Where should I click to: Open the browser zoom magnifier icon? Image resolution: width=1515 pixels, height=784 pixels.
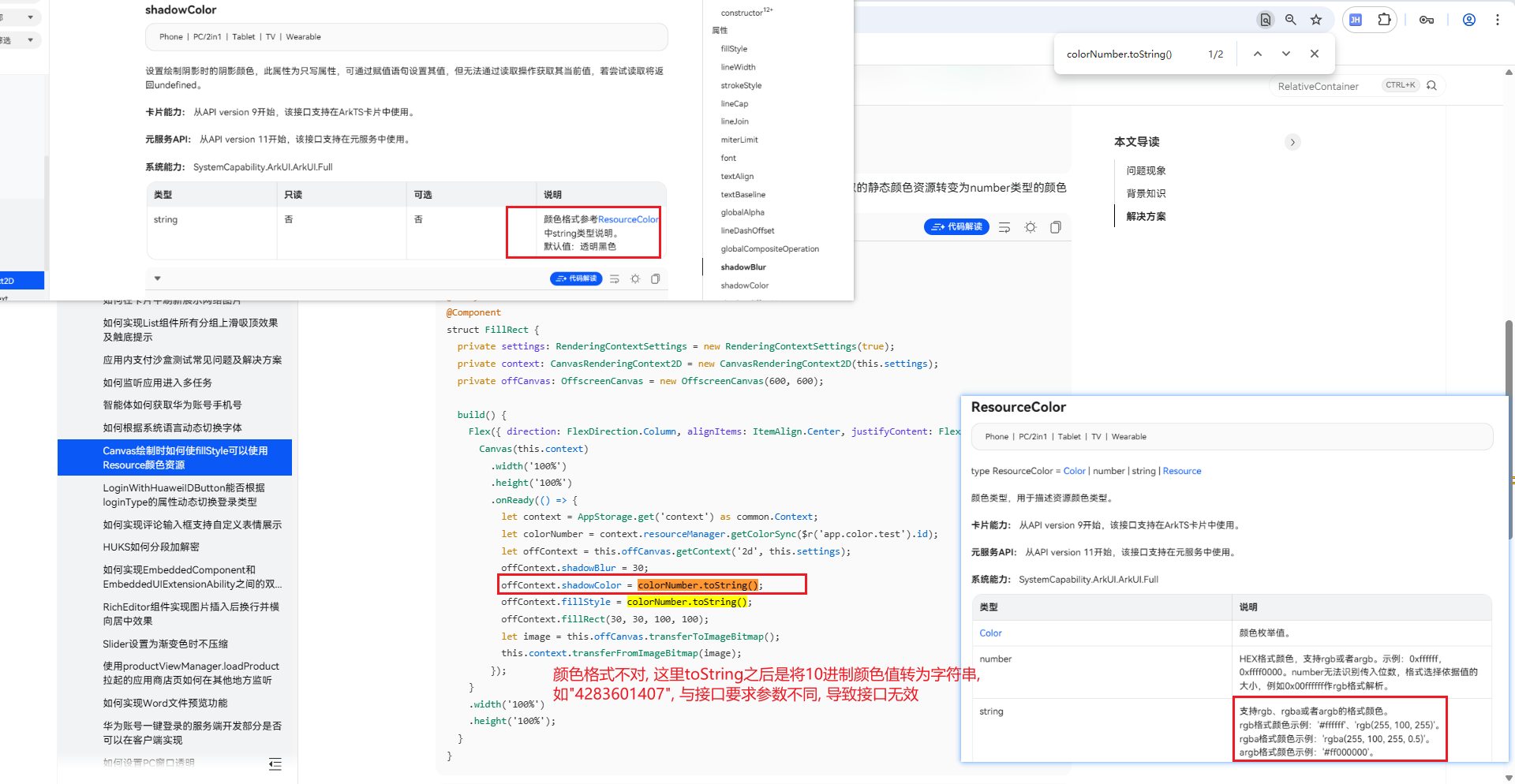[x=1291, y=20]
